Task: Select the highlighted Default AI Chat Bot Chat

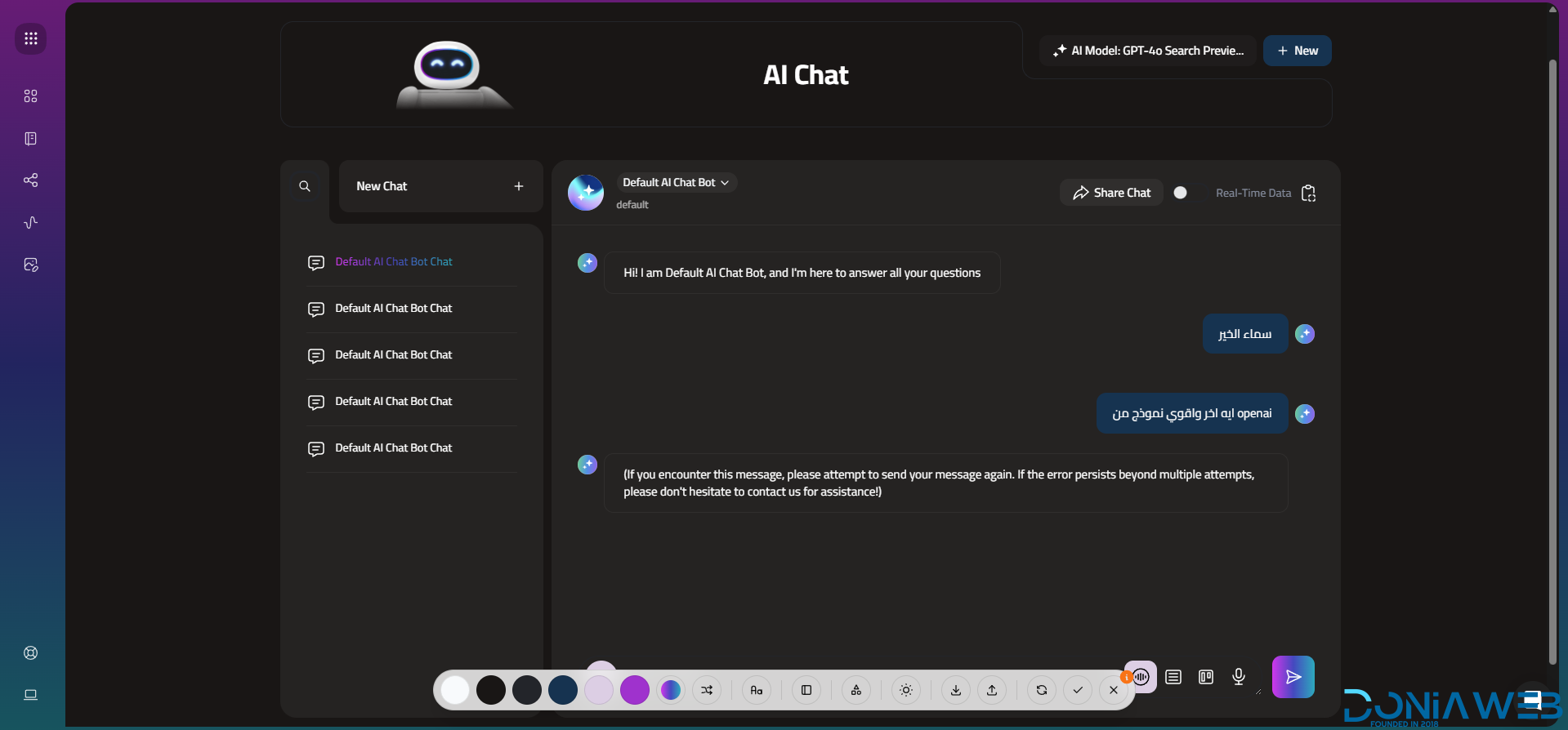Action: (x=393, y=262)
